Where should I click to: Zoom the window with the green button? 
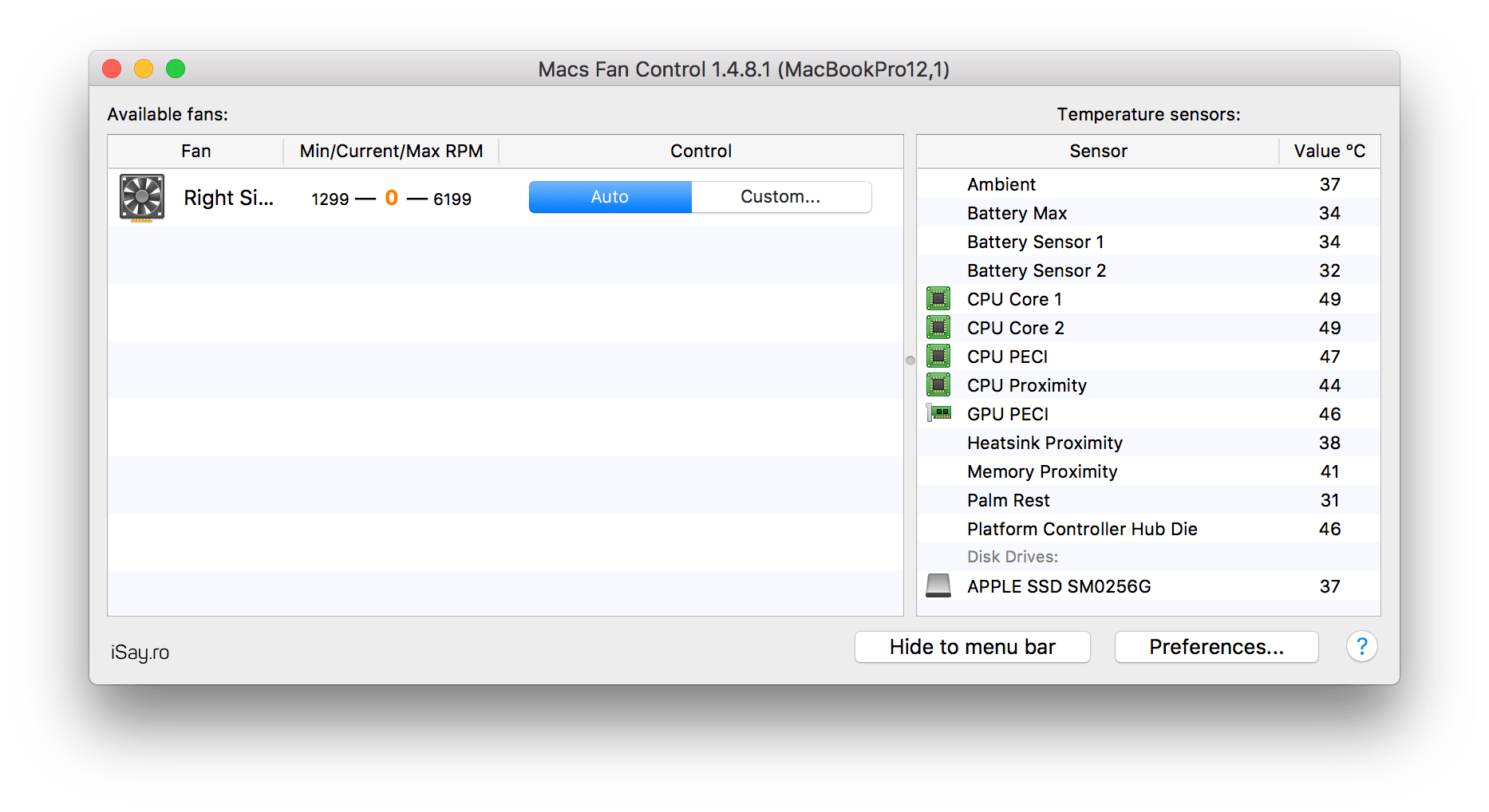[176, 69]
